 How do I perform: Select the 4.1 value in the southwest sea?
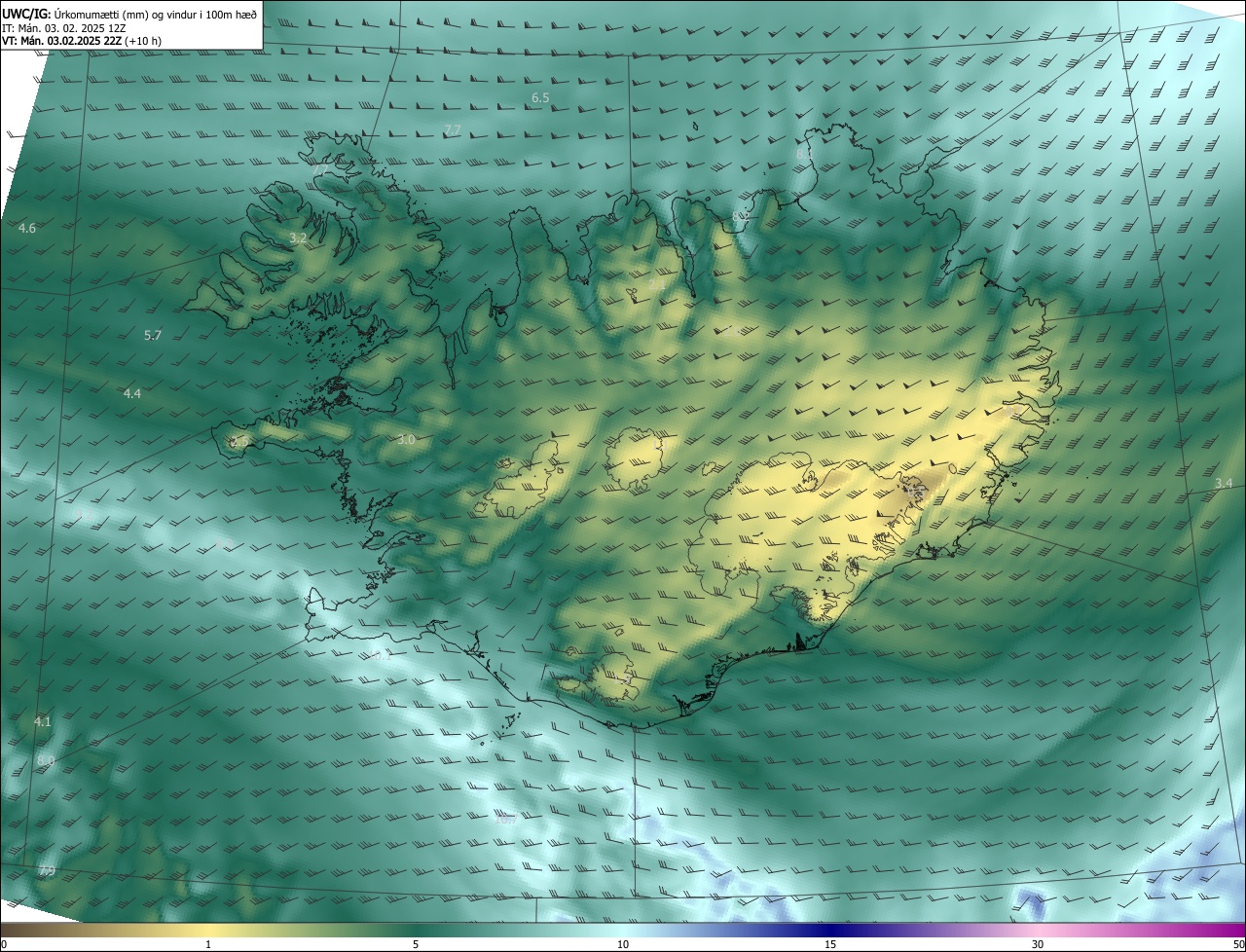(42, 721)
